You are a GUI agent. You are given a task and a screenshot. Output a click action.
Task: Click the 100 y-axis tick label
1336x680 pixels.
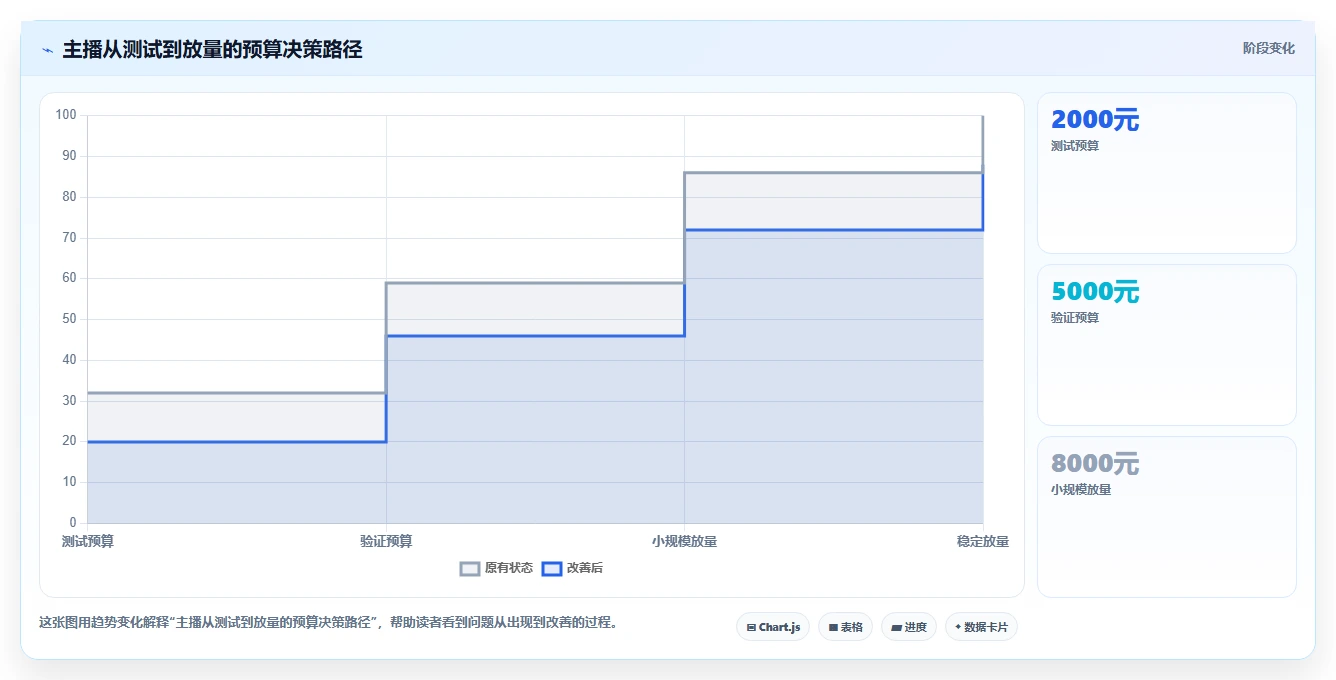(x=66, y=115)
